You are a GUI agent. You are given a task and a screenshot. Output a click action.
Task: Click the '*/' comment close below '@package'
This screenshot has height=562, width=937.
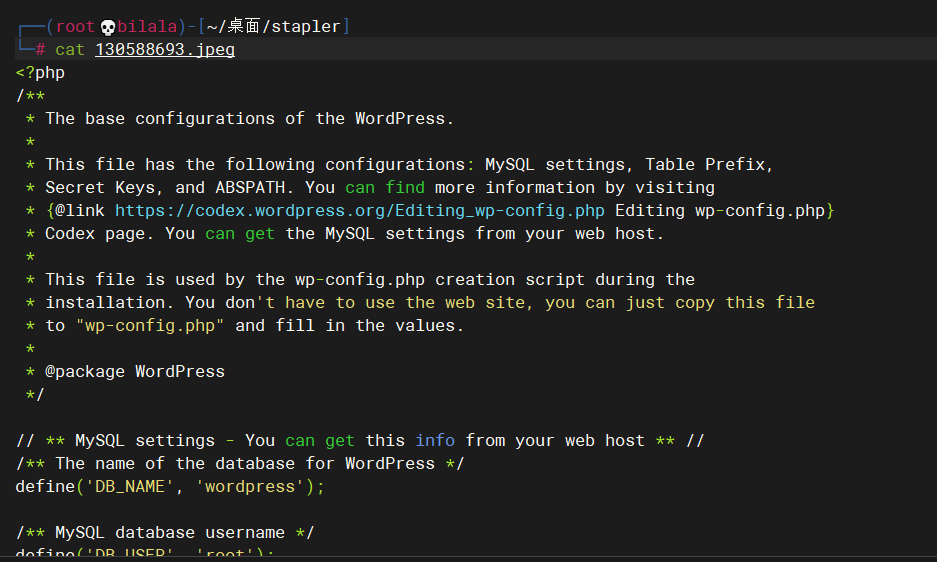35,395
